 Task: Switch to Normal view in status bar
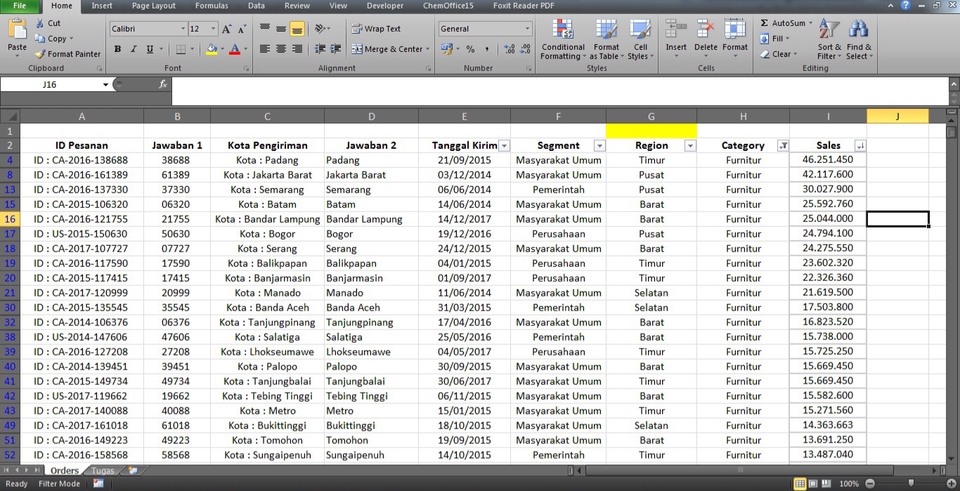pos(800,484)
